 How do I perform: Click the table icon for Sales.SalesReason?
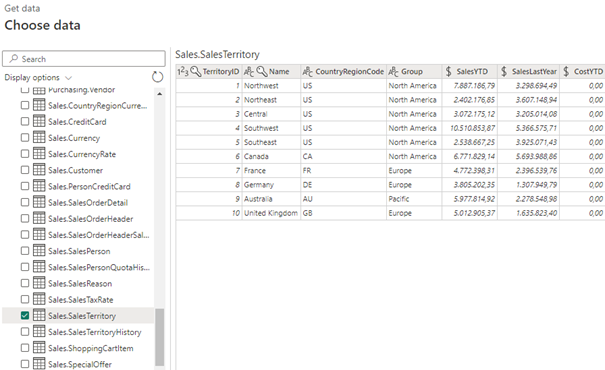pos(39,283)
